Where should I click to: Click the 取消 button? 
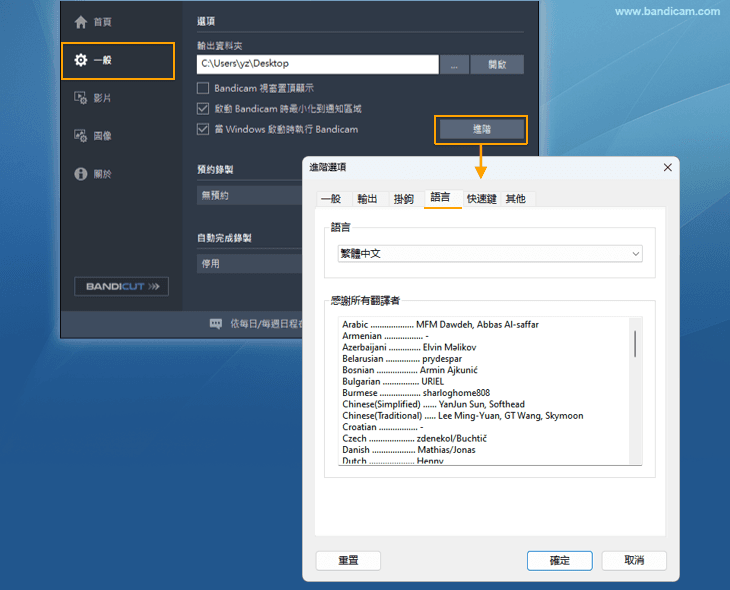pos(634,561)
